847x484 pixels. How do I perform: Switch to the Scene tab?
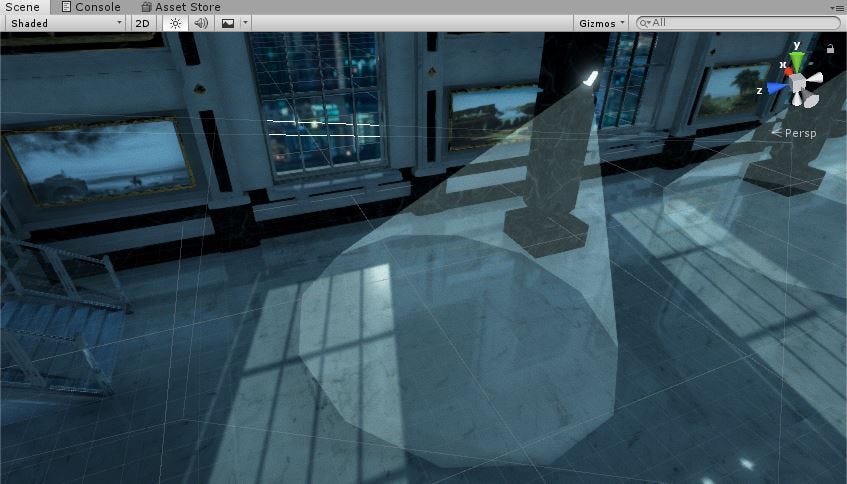[x=24, y=7]
